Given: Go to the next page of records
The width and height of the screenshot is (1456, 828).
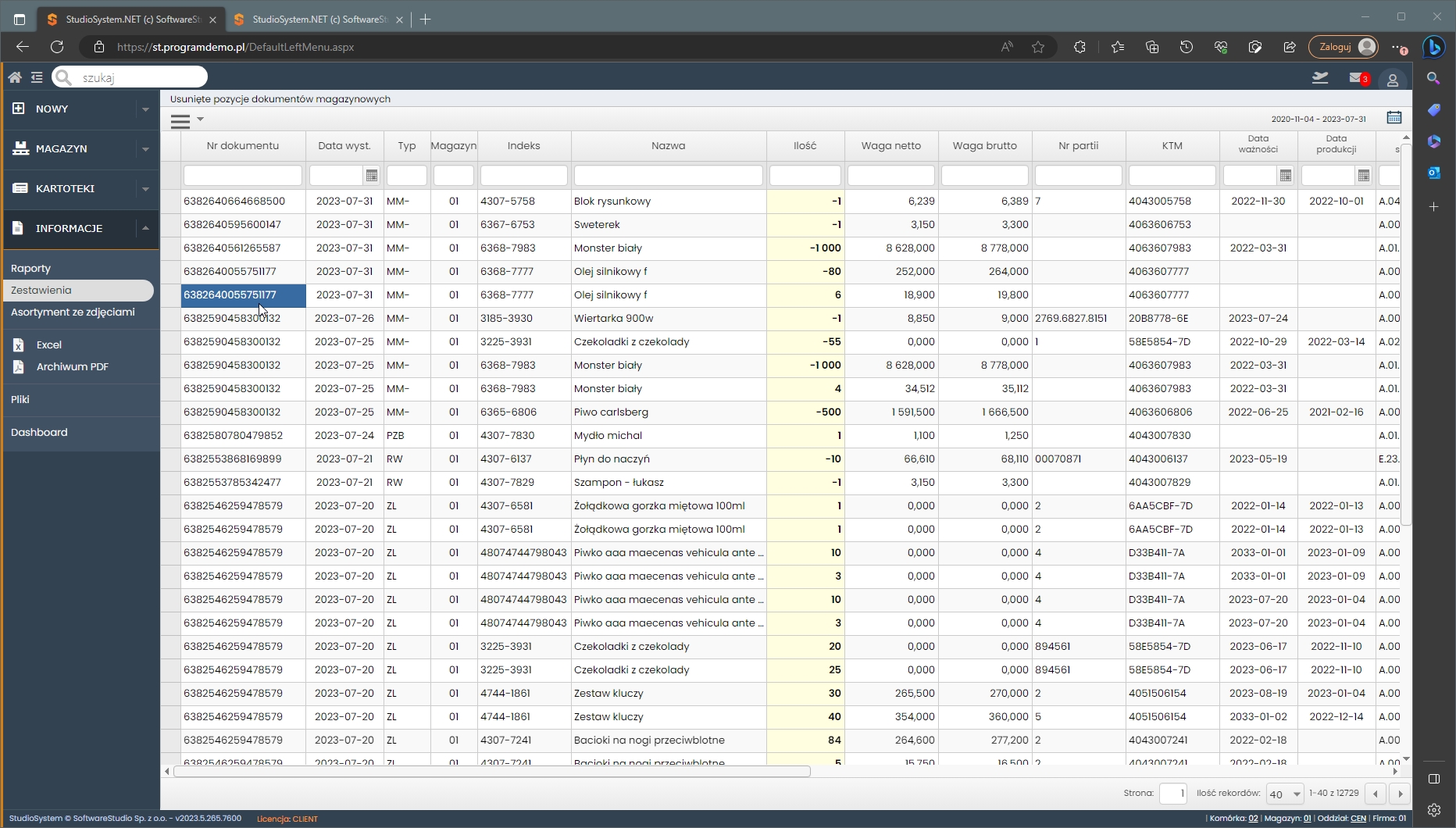Looking at the screenshot, I should [1400, 794].
